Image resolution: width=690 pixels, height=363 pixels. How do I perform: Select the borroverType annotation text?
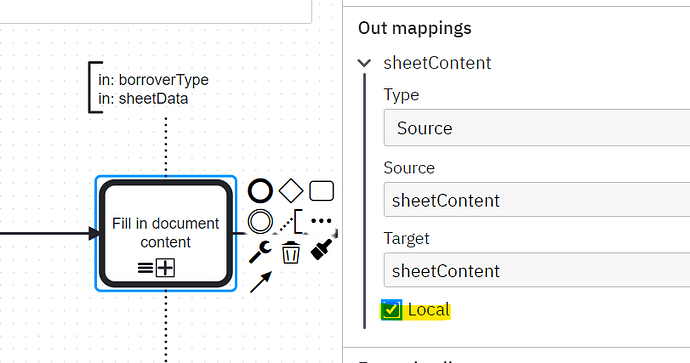pos(153,80)
